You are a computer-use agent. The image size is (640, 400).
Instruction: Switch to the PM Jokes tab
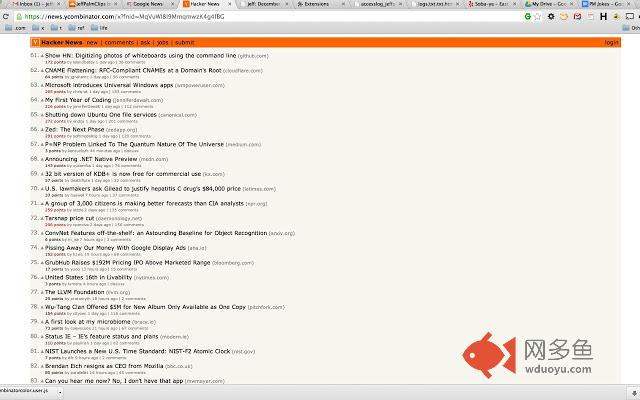(x=605, y=4)
